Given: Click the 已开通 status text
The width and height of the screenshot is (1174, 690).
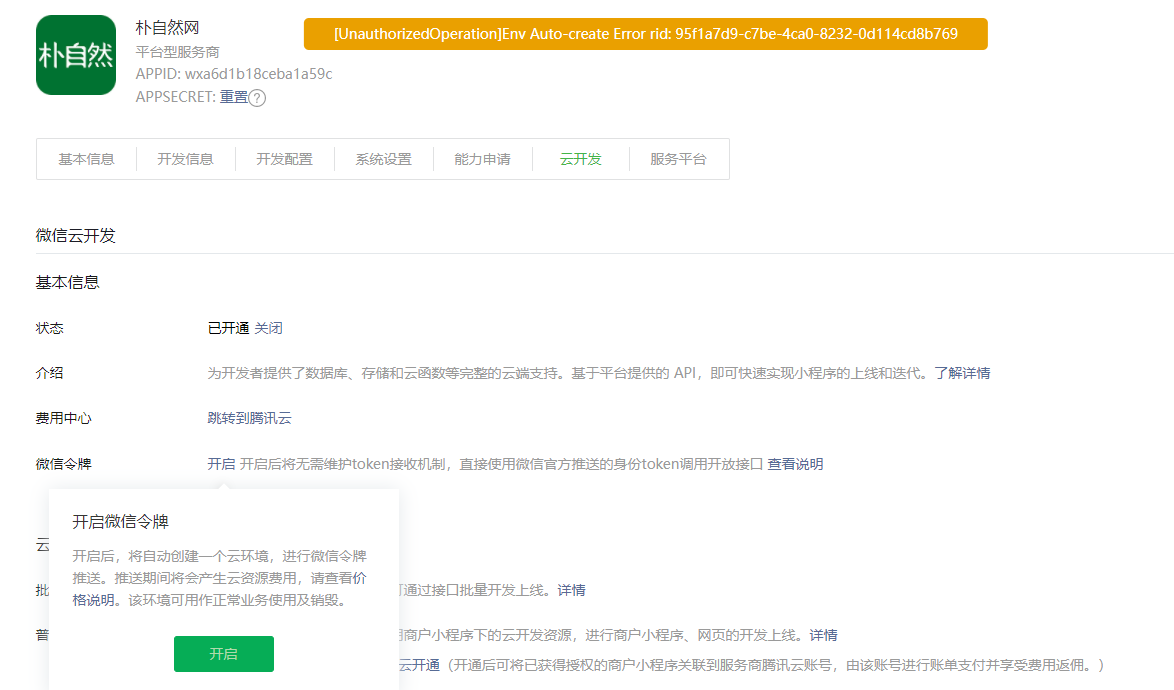Looking at the screenshot, I should click(228, 328).
